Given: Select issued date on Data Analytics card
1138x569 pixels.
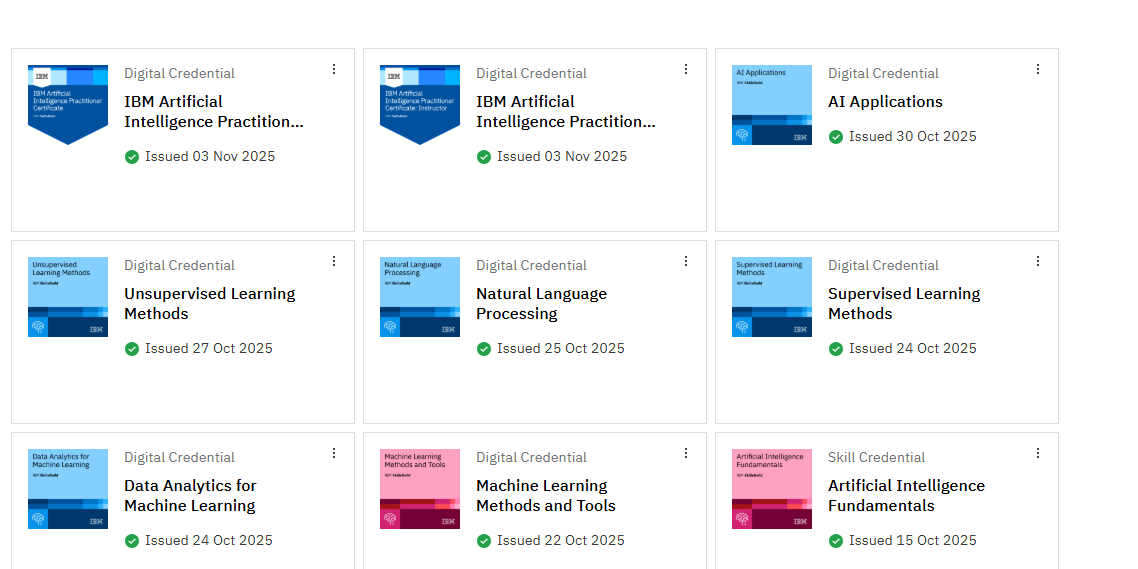Looking at the screenshot, I should coord(209,541).
